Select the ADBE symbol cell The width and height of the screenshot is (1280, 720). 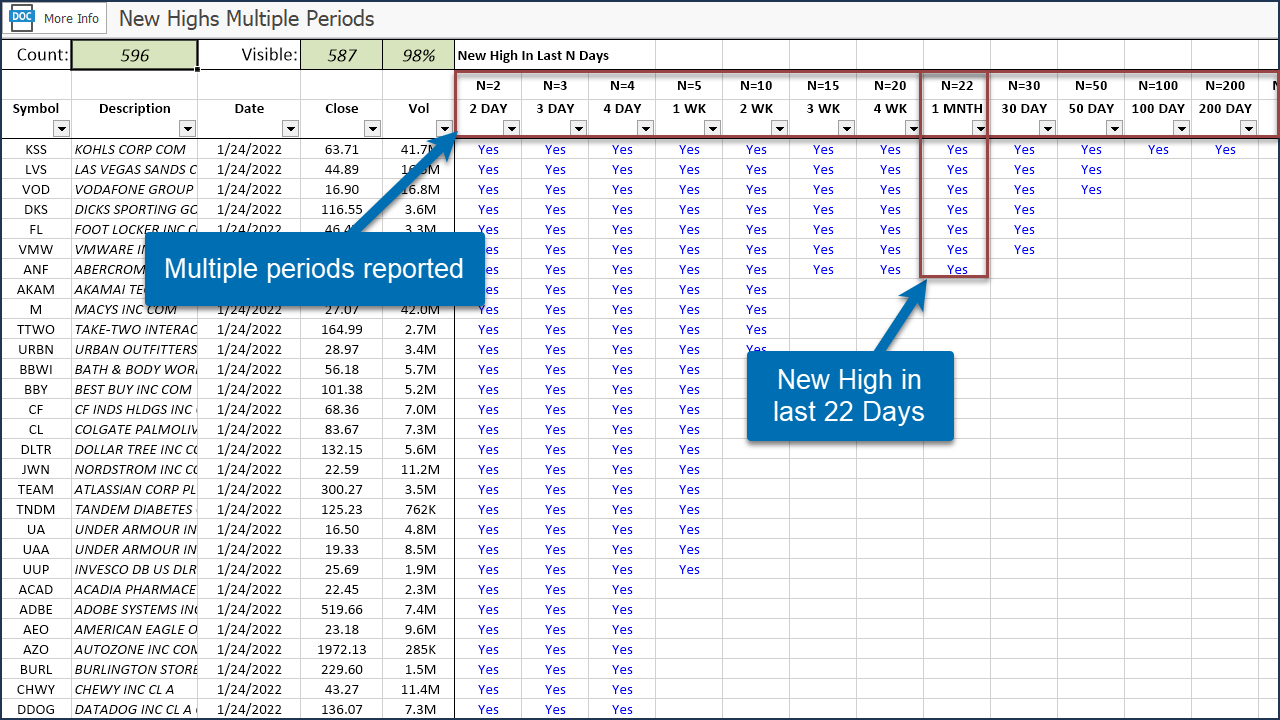click(36, 610)
